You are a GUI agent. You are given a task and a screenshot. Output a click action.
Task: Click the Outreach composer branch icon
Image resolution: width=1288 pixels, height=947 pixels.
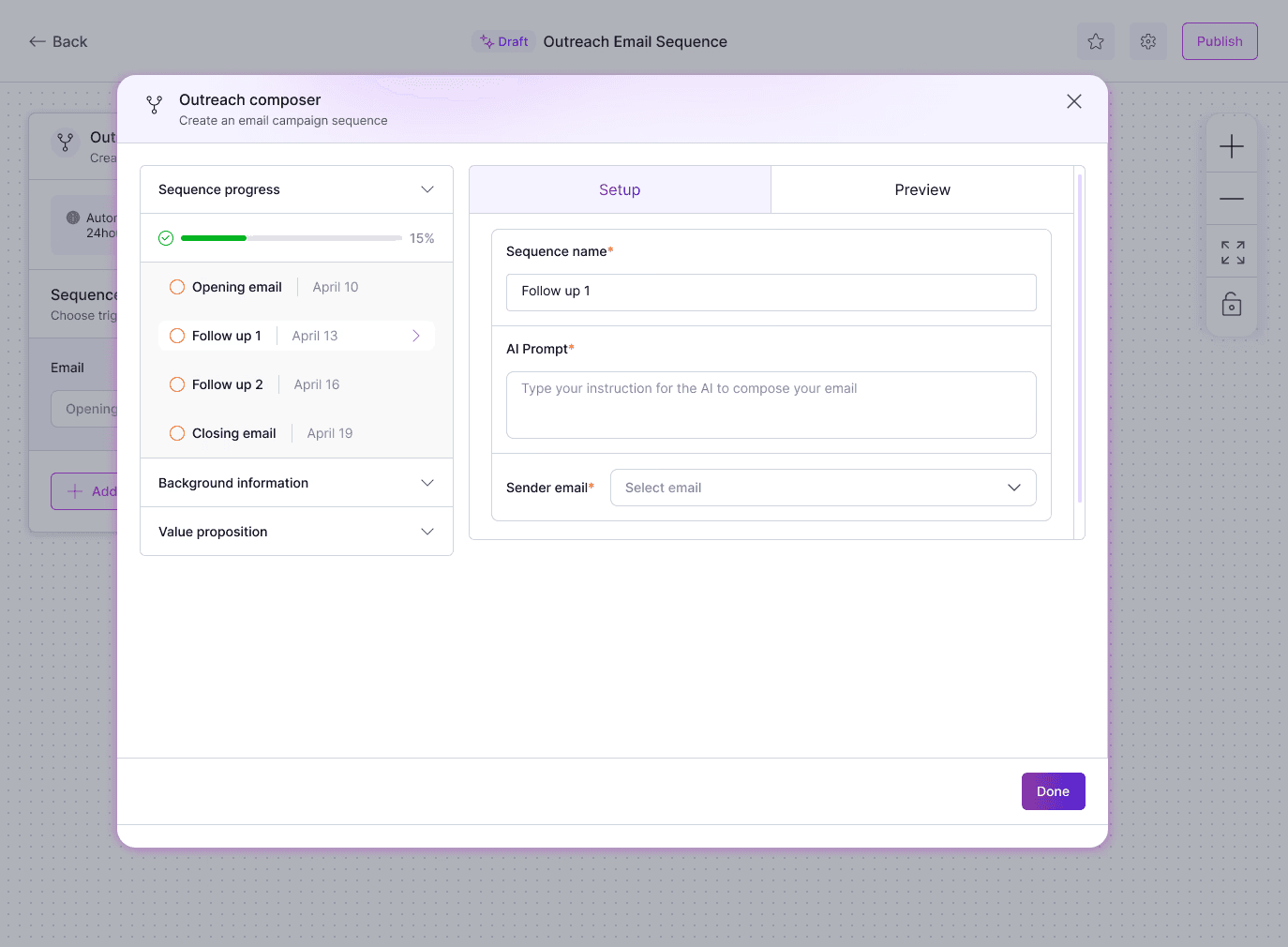pyautogui.click(x=155, y=105)
